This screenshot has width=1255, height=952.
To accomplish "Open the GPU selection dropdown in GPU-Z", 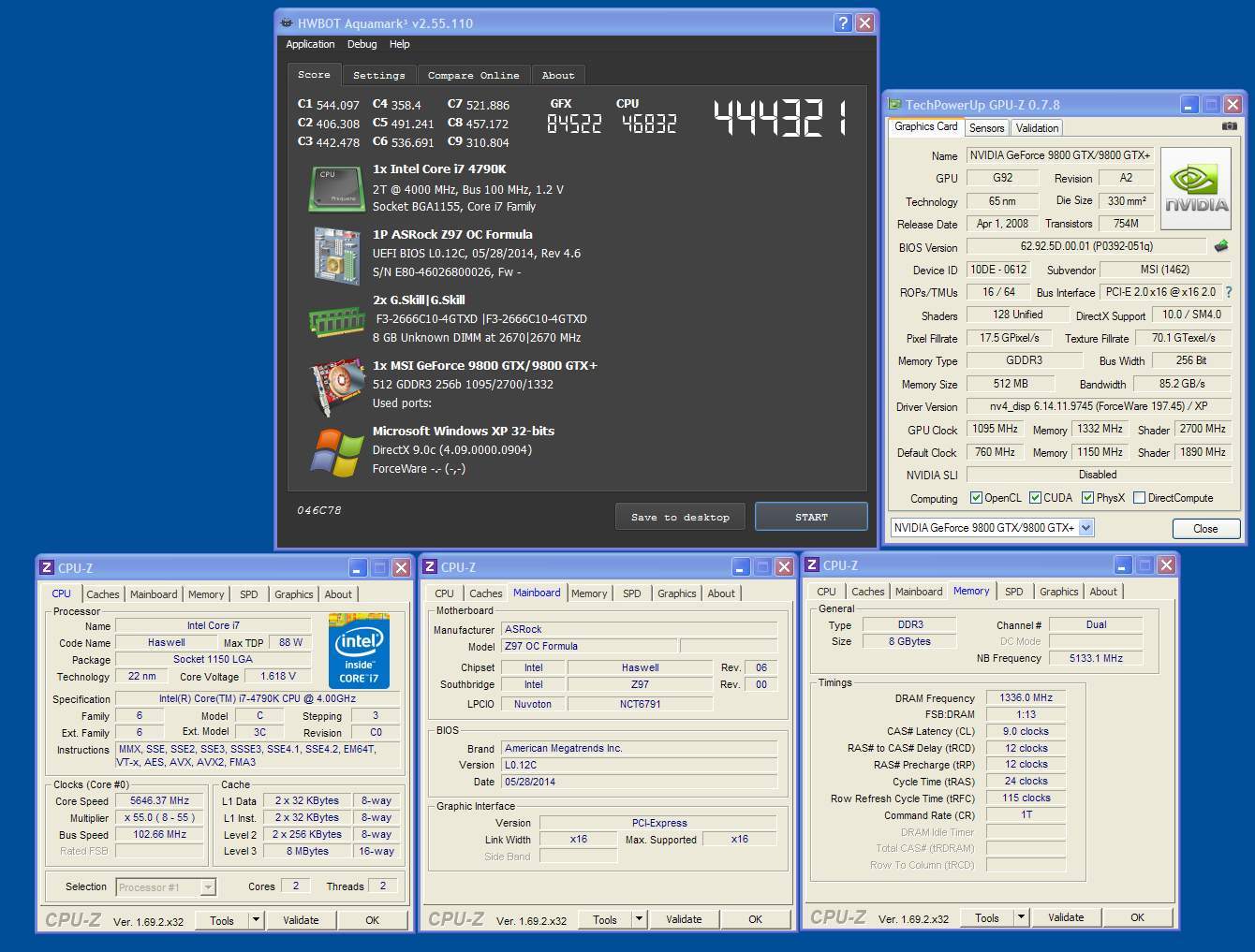I will point(1085,528).
